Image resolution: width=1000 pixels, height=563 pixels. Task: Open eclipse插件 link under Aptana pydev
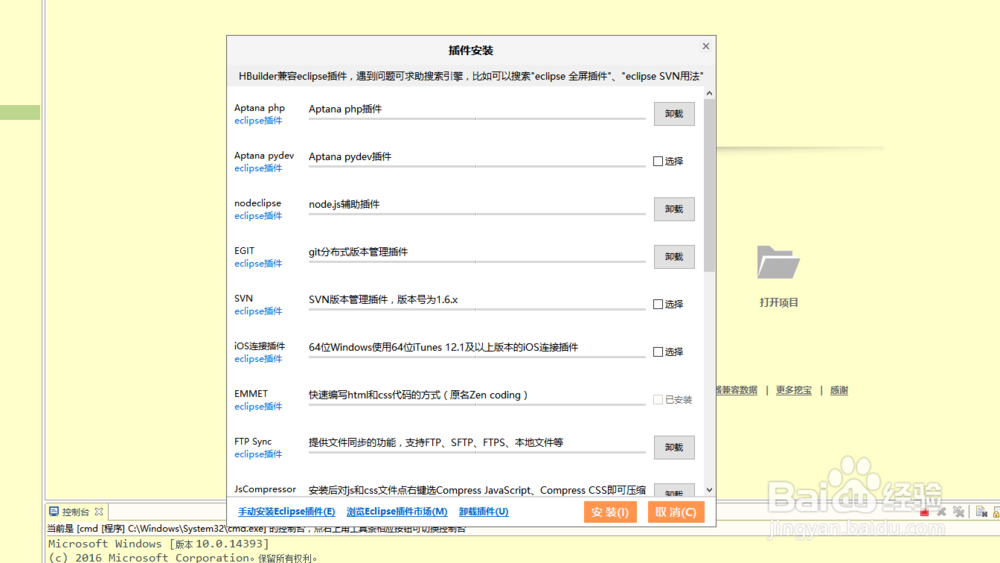tap(258, 168)
